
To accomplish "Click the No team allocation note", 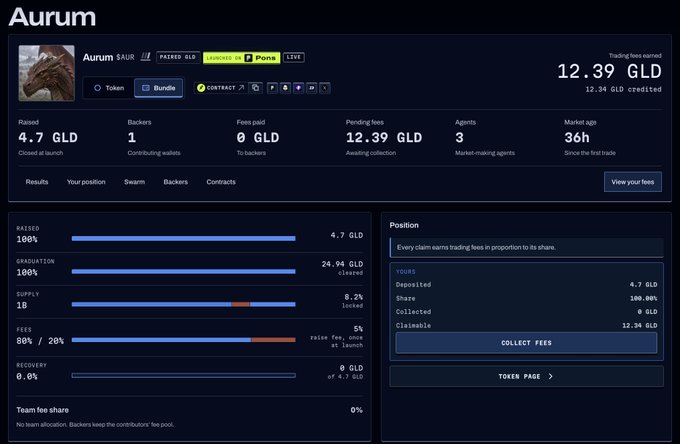I will (95, 424).
